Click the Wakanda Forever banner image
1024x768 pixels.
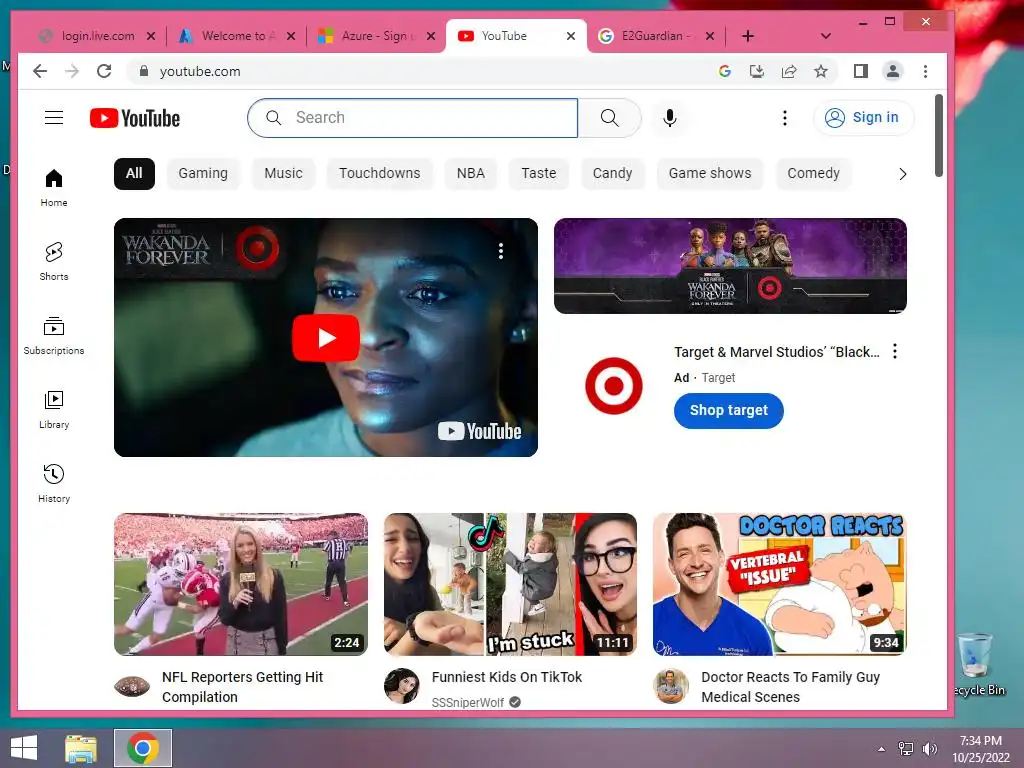(x=730, y=266)
